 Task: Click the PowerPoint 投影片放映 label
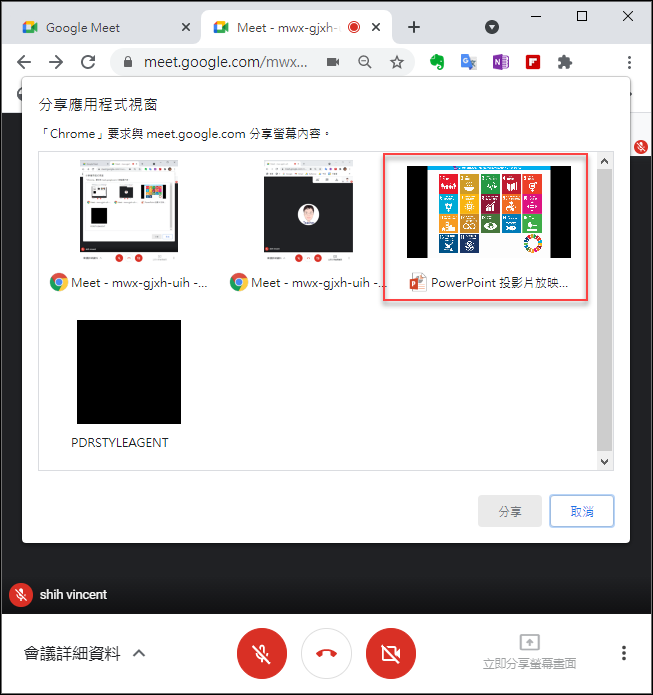pos(499,283)
